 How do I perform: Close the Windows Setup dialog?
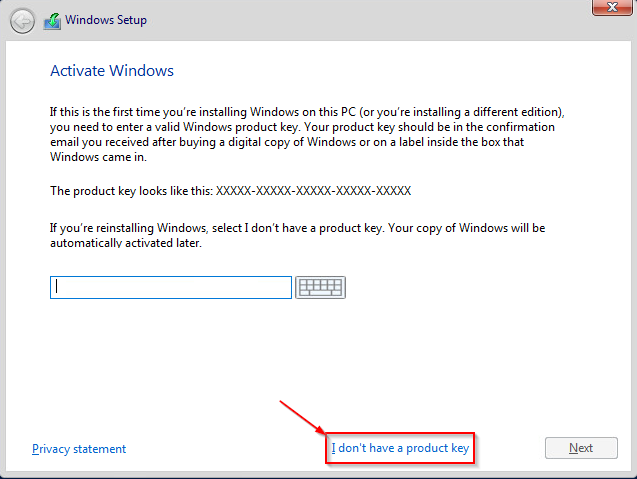pyautogui.click(x=612, y=7)
